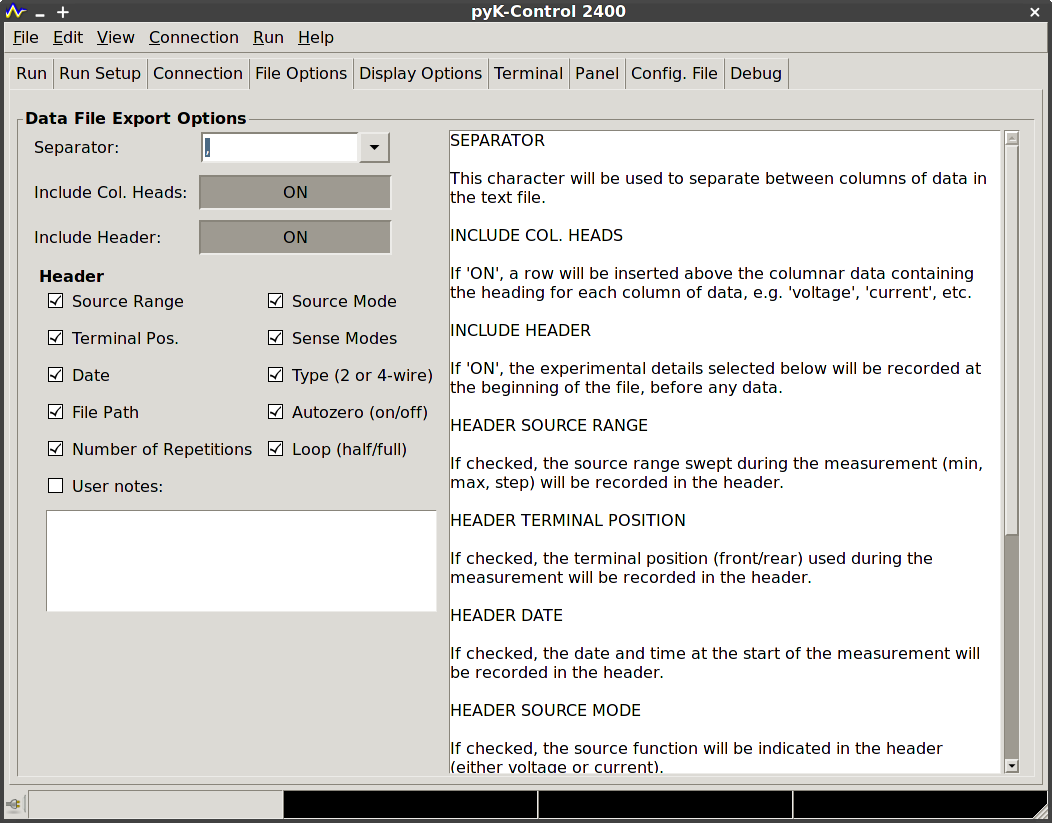Image resolution: width=1052 pixels, height=823 pixels.
Task: Toggle Include Header ON button
Action: (x=295, y=237)
